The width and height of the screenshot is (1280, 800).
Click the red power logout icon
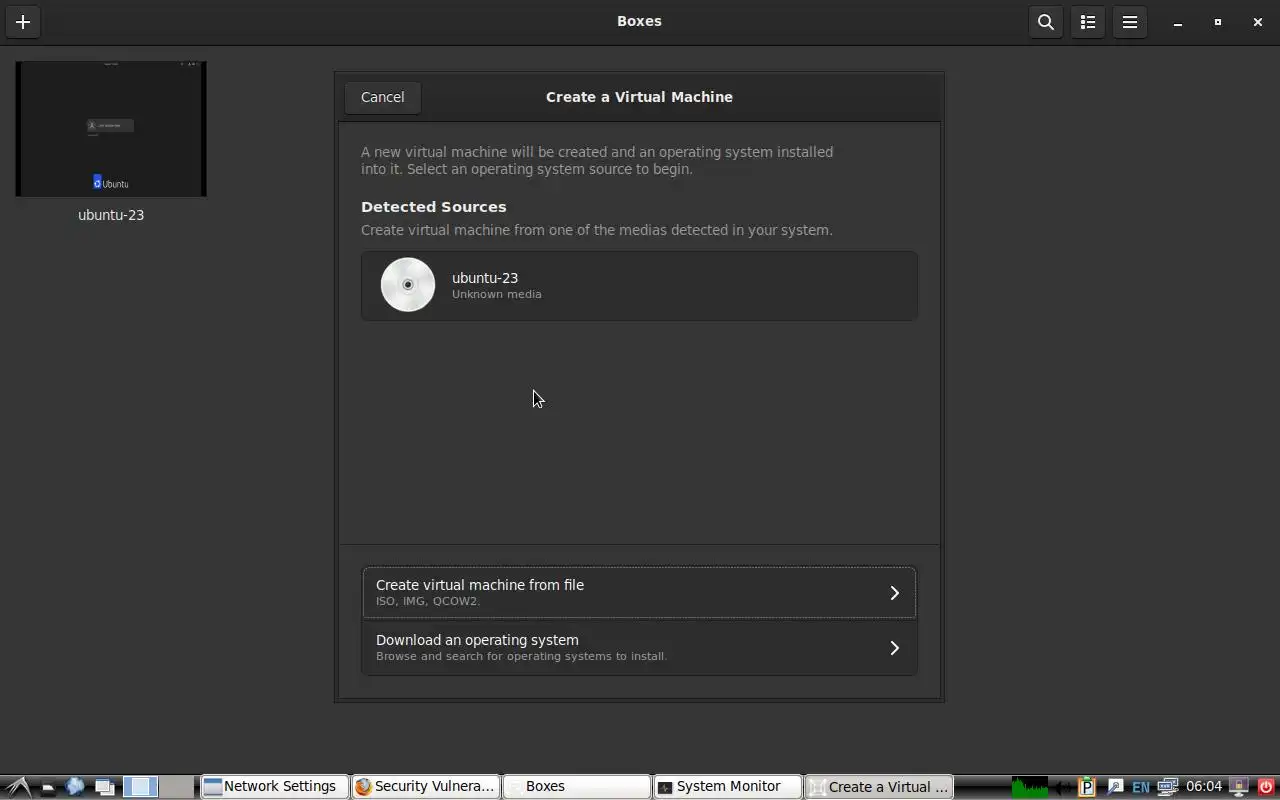(x=1266, y=787)
